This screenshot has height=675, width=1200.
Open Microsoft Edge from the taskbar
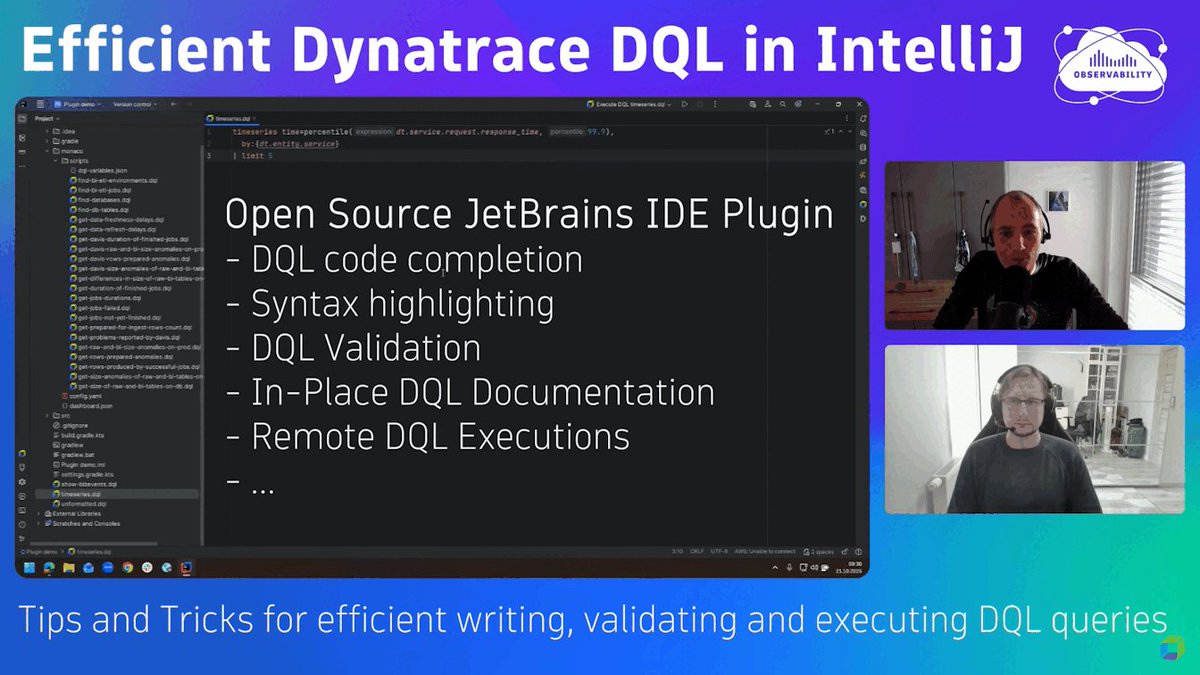(x=49, y=568)
